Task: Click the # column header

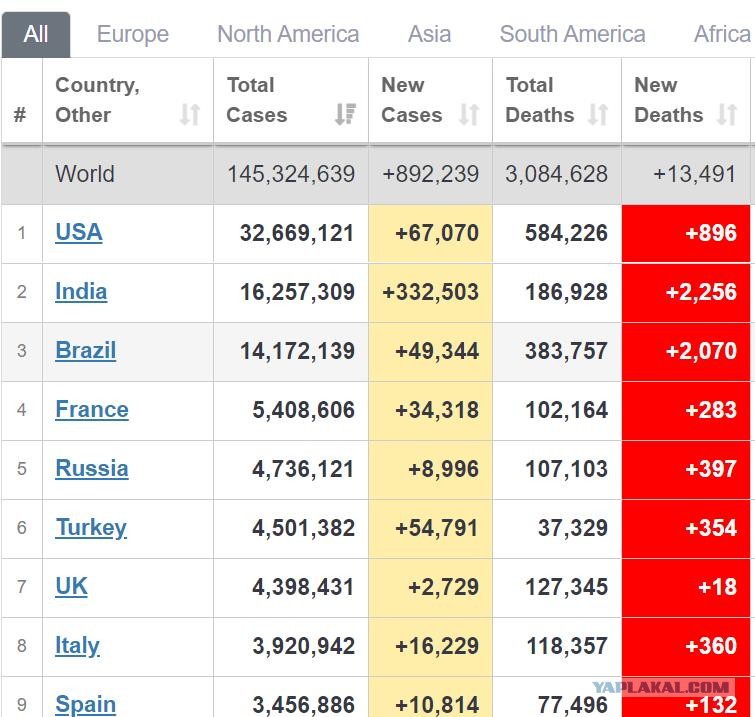Action: (x=20, y=115)
